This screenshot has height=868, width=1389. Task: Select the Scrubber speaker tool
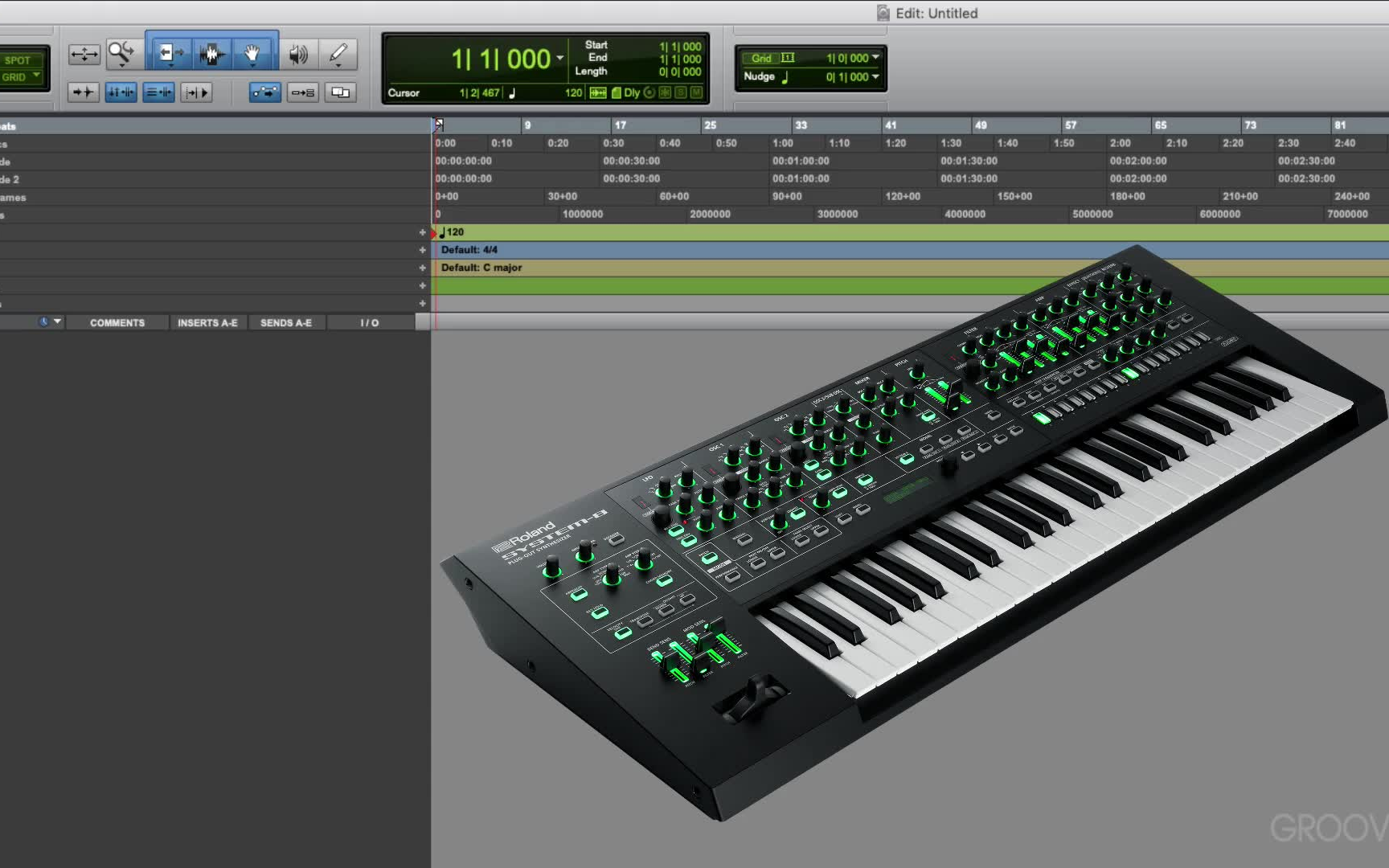[x=299, y=54]
